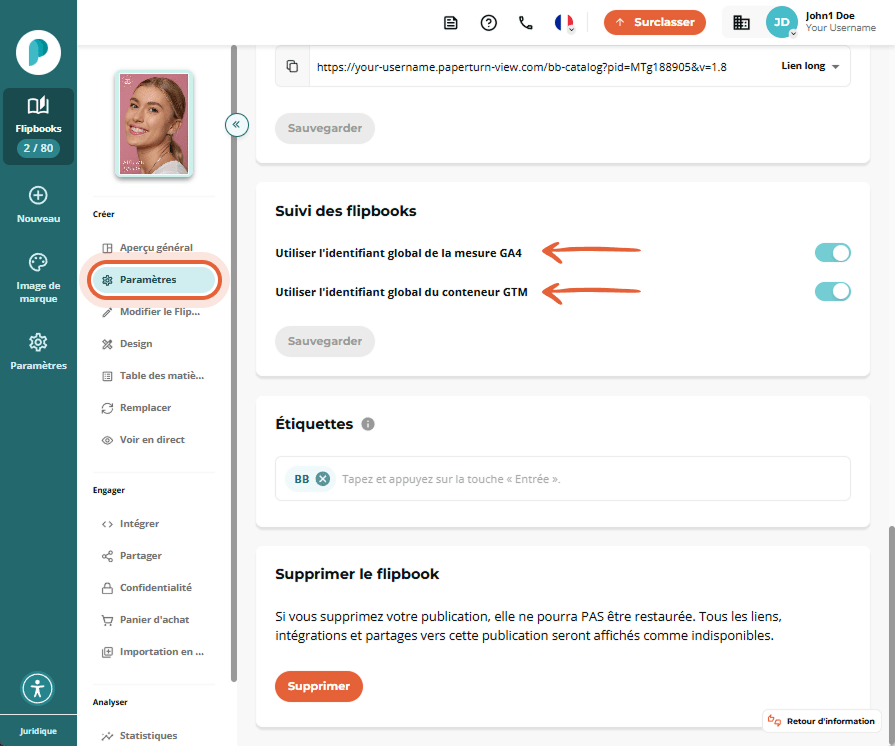This screenshot has height=746, width=895.
Task: Click the Supprimer delete button
Action: point(319,686)
